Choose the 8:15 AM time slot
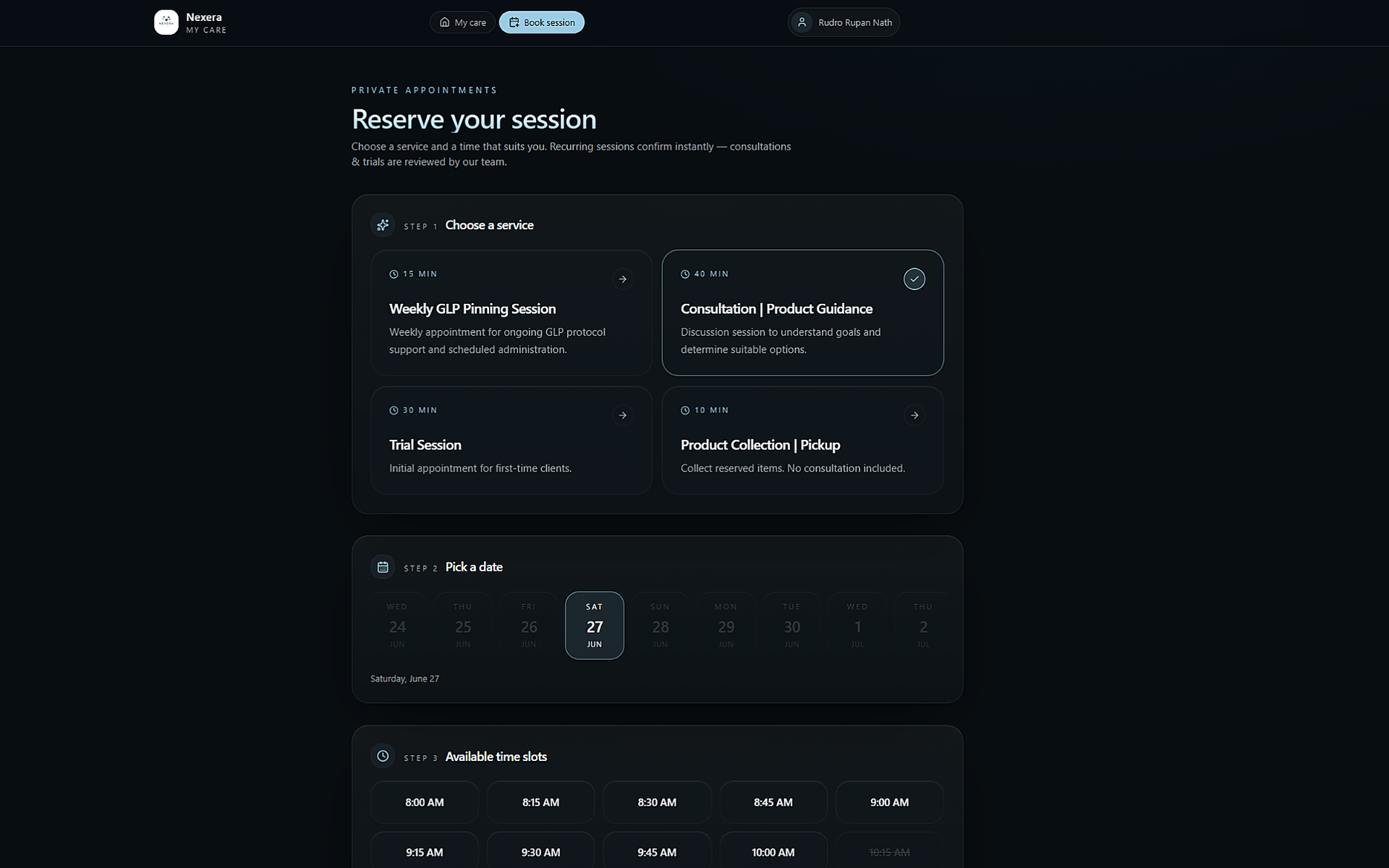Screen dimensions: 1389x868 click(541, 802)
